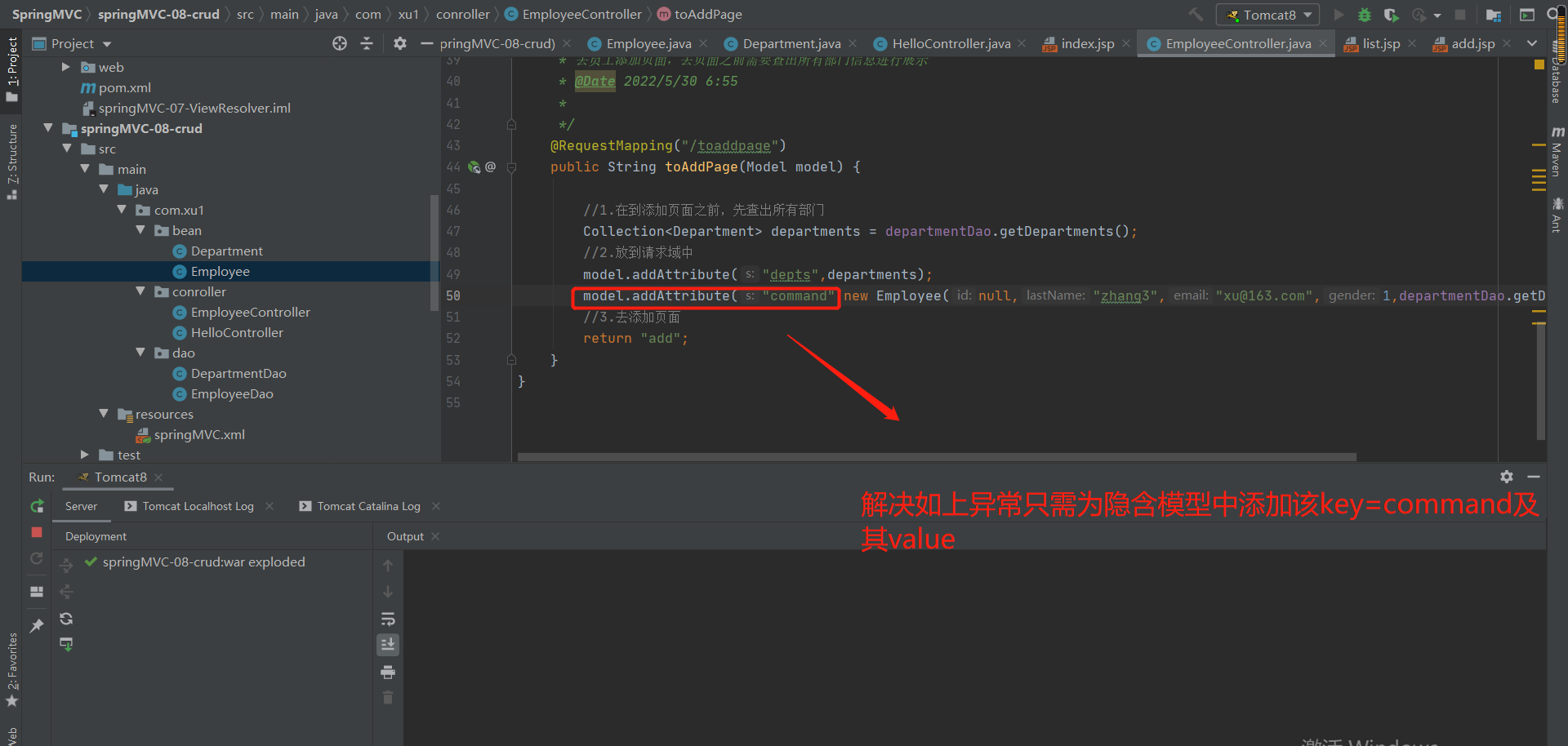Close the Output pane
Image resolution: width=1568 pixels, height=746 pixels.
[435, 536]
